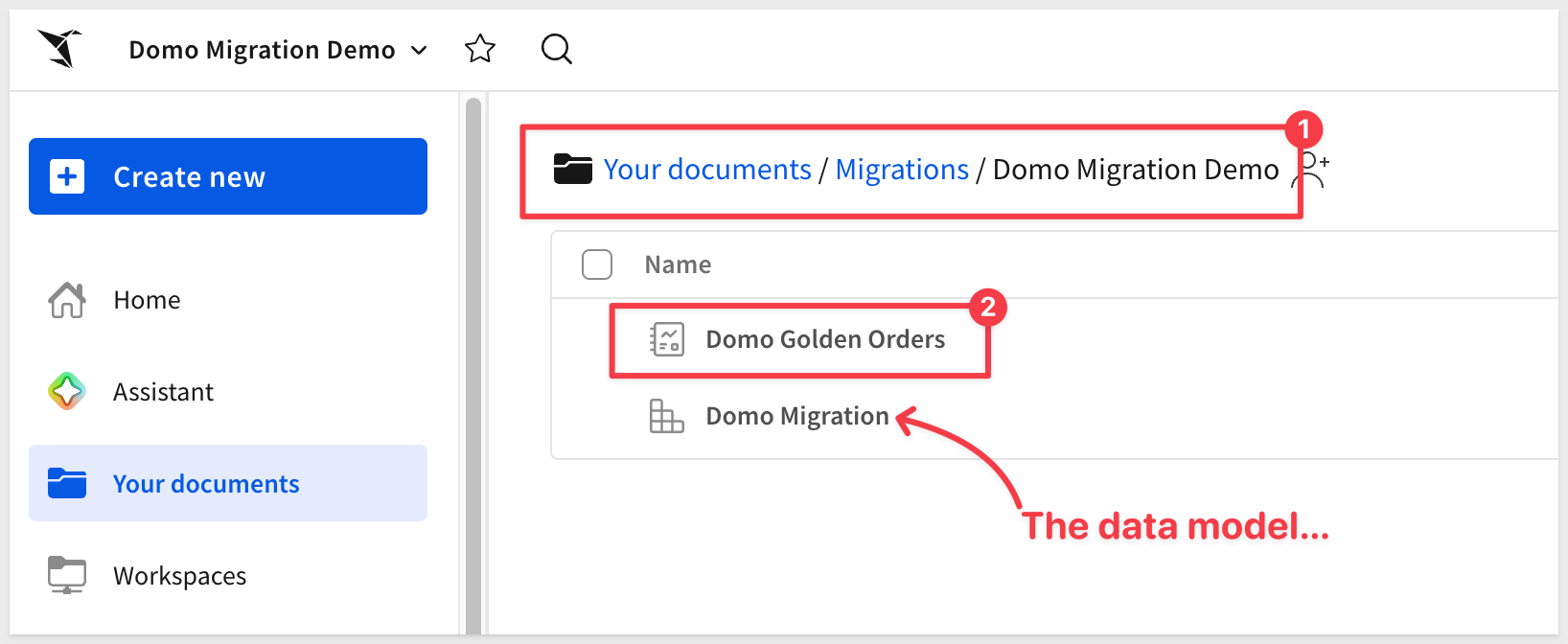The height and width of the screenshot is (644, 1568).
Task: Open the Domo Golden Orders workbook
Action: (x=825, y=339)
